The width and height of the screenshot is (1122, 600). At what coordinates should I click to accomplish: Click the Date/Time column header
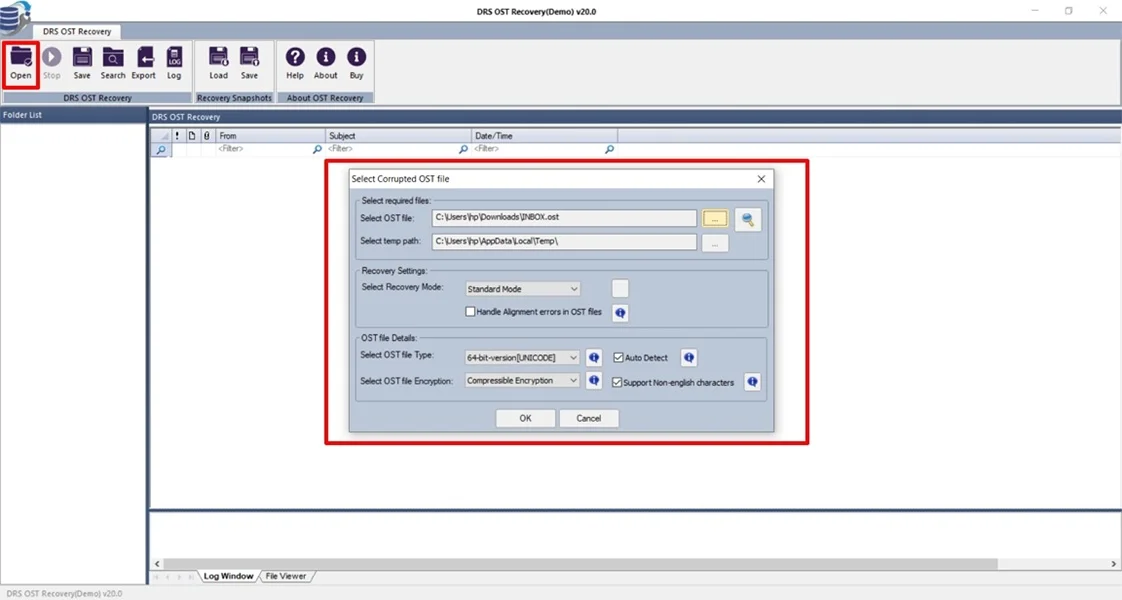coord(545,135)
